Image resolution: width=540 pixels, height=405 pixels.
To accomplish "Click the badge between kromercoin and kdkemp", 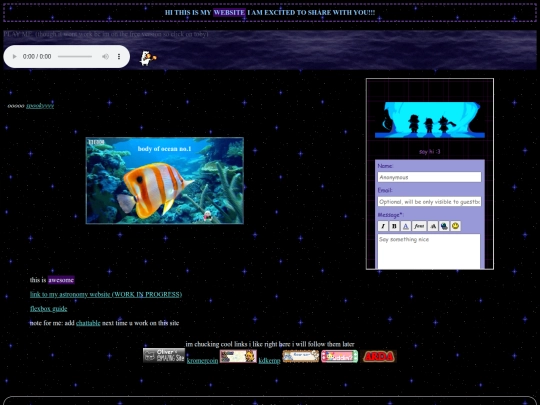I will (238, 356).
